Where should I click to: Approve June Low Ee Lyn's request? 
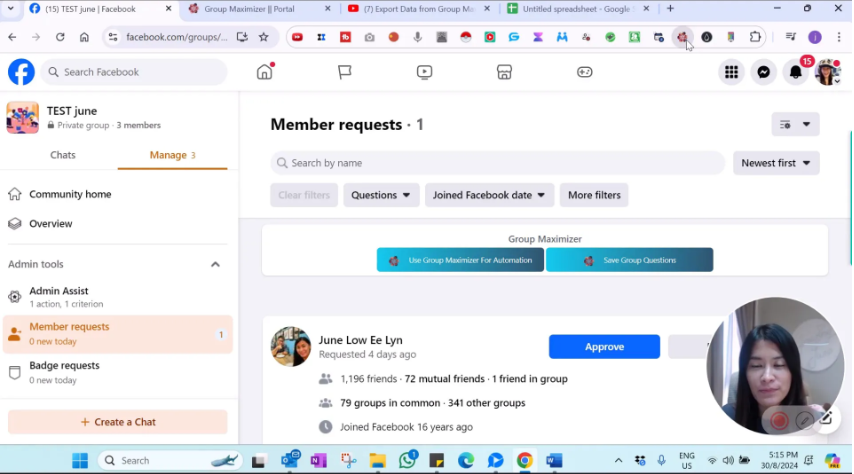(x=604, y=346)
